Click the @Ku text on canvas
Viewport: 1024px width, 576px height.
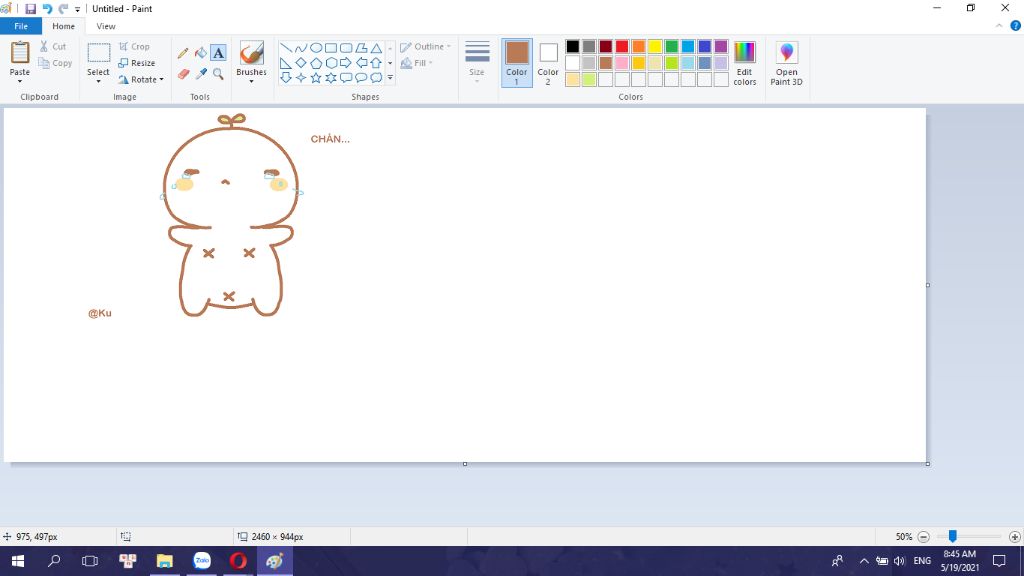[100, 313]
